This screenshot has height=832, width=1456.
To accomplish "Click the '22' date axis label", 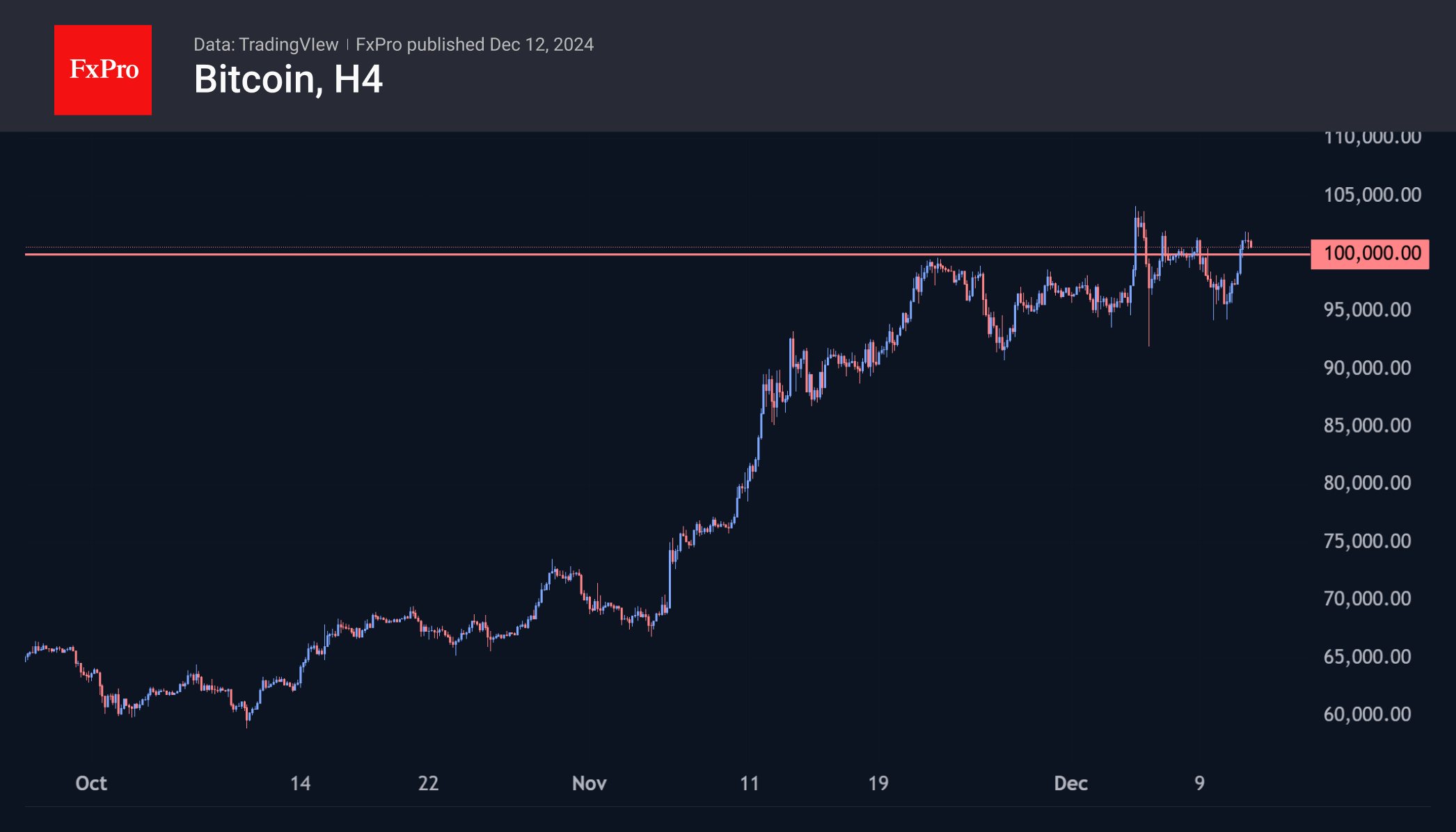I will [428, 784].
